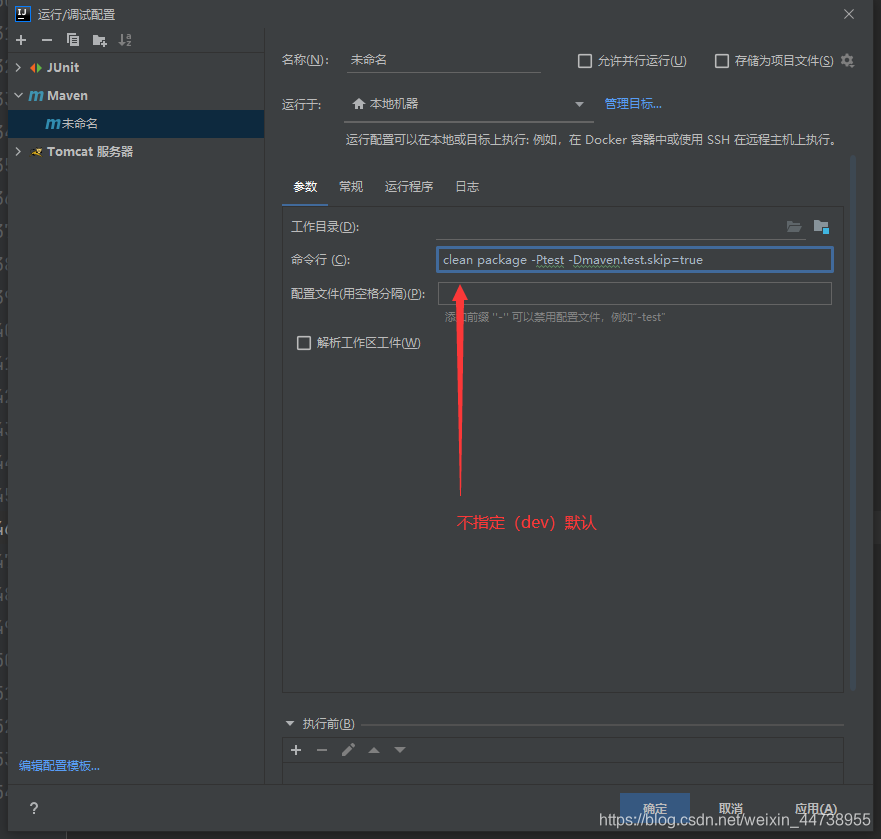Move before-launch task up
The image size is (881, 839).
(374, 750)
